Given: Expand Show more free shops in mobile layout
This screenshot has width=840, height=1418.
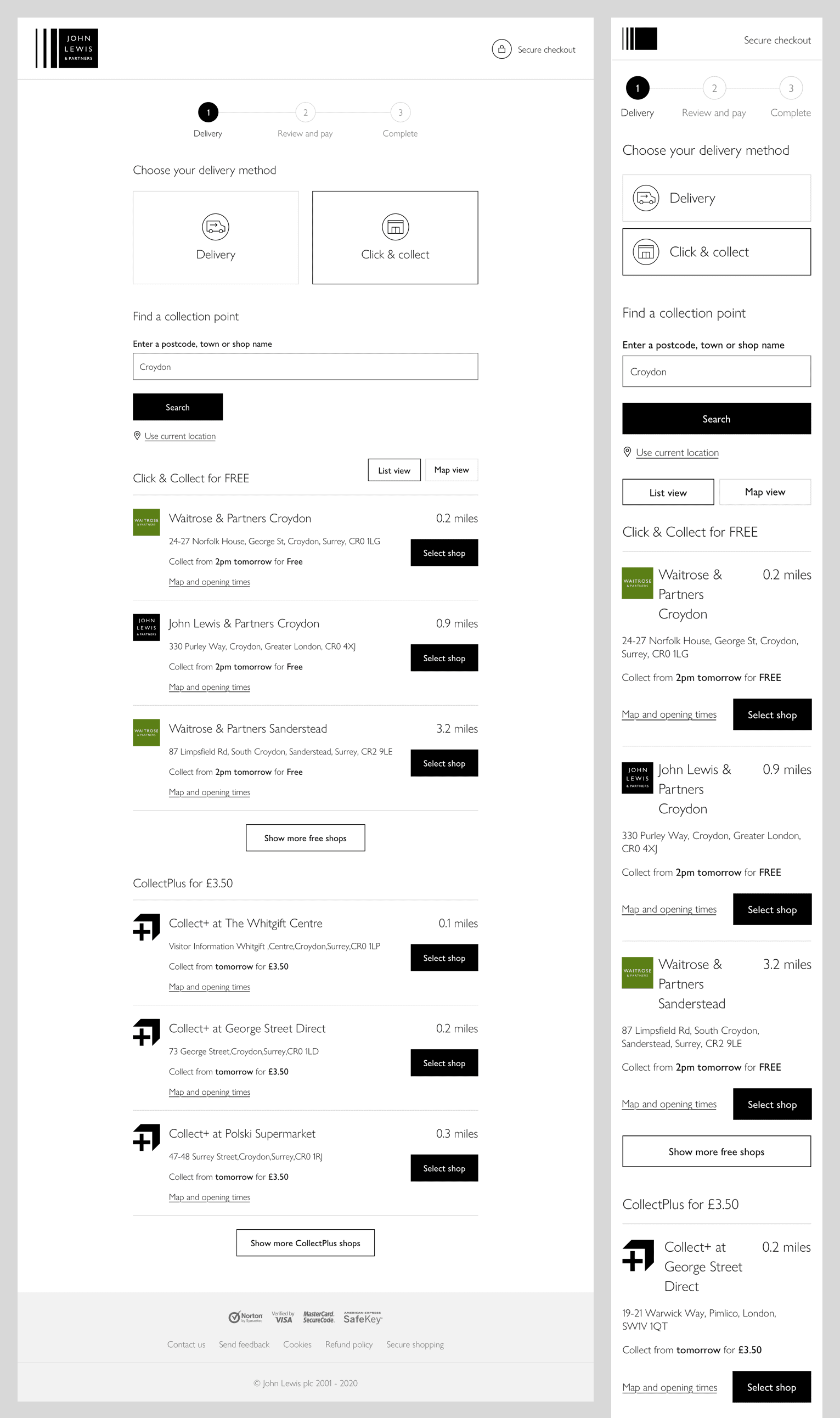Looking at the screenshot, I should coord(717,1151).
